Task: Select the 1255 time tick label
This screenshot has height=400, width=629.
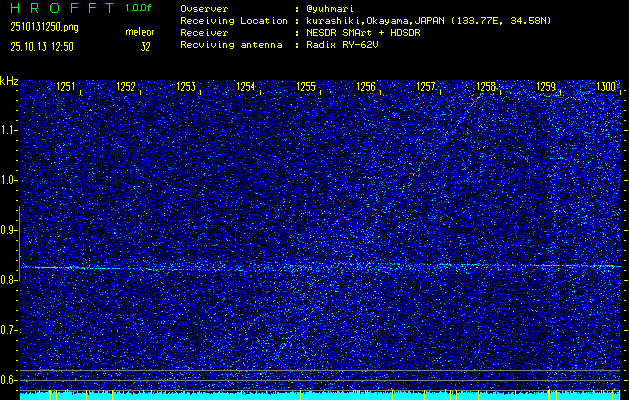Action: click(306, 88)
